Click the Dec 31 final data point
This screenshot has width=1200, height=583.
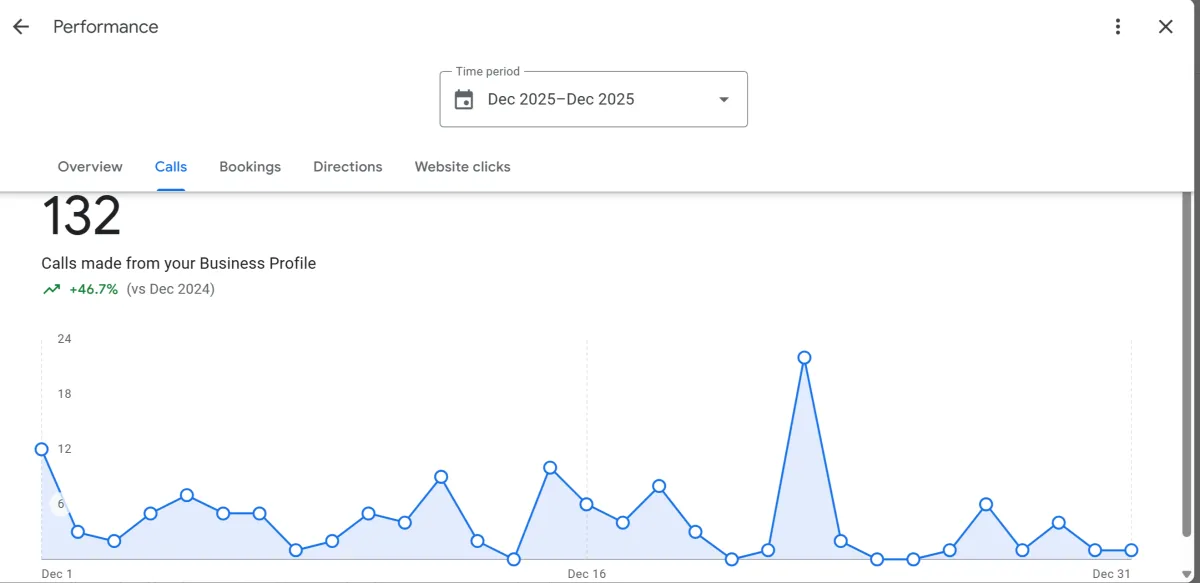click(1131, 550)
